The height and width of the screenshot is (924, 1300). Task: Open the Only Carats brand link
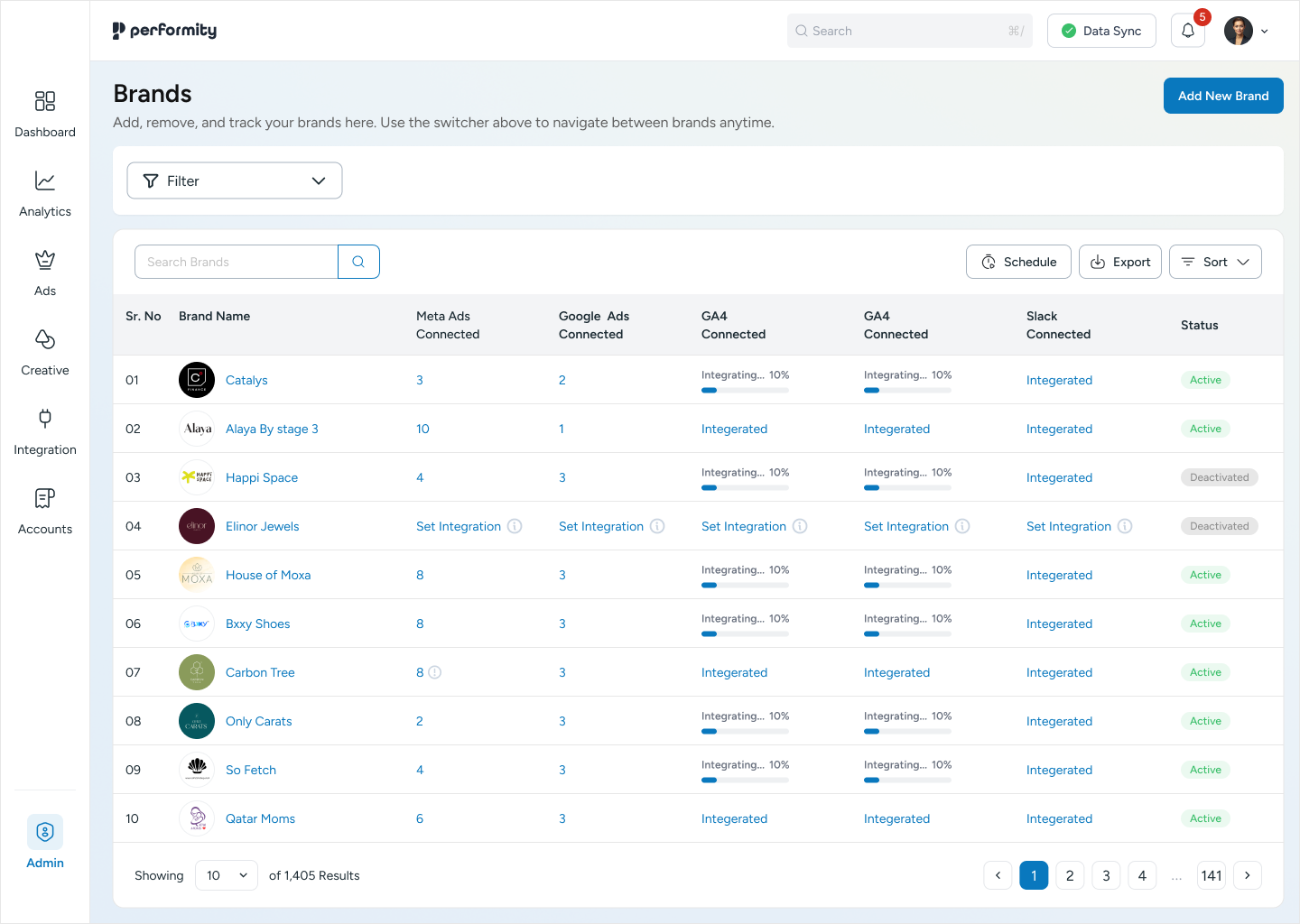point(258,721)
